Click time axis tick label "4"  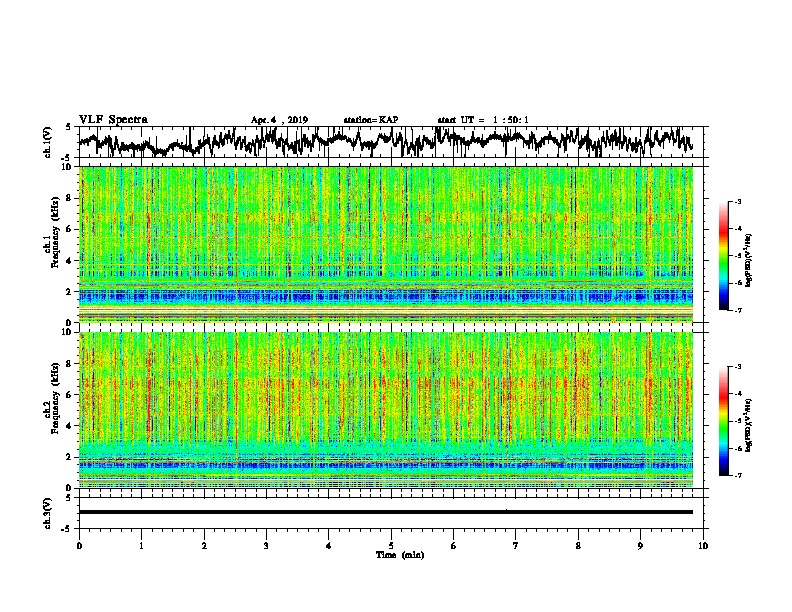tap(329, 545)
